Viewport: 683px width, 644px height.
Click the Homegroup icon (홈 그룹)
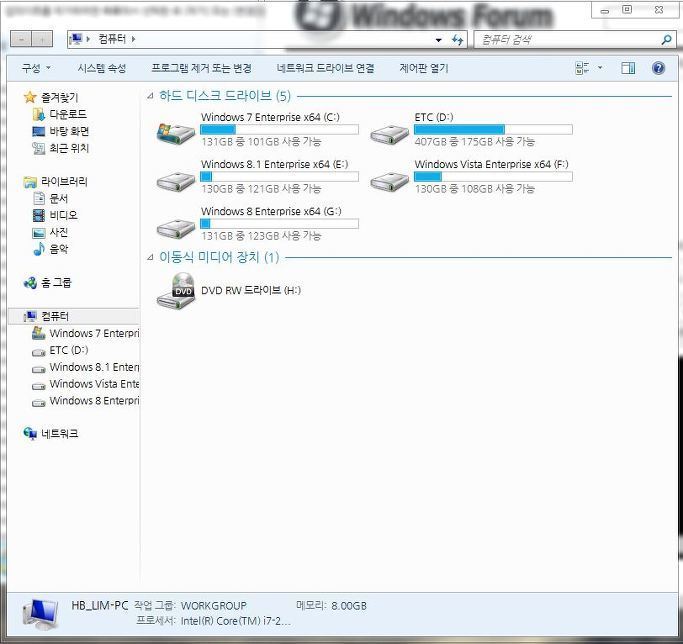(x=30, y=283)
